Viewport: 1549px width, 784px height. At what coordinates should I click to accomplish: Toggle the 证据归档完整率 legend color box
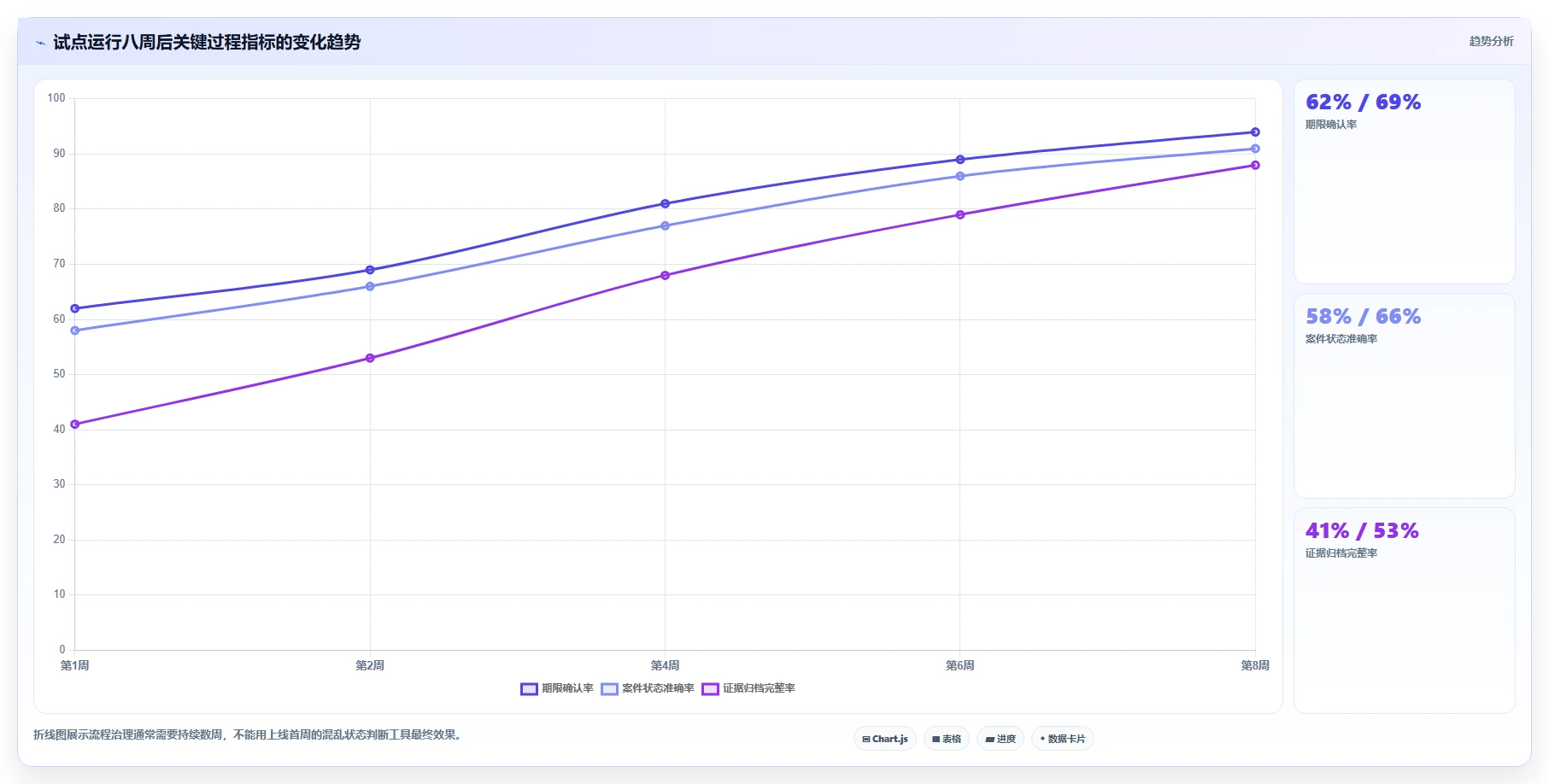coord(710,689)
